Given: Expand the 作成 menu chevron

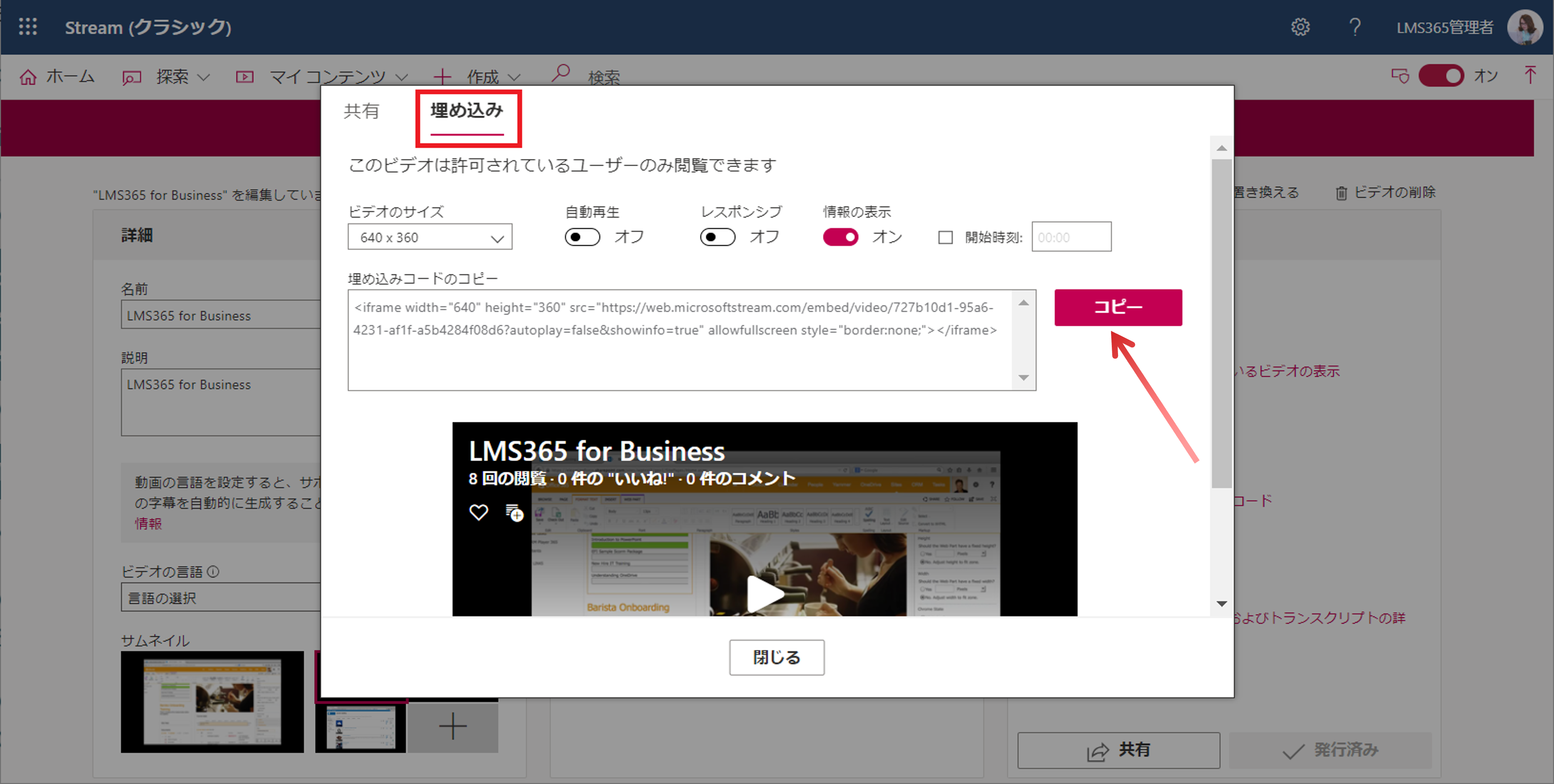Looking at the screenshot, I should tap(514, 78).
